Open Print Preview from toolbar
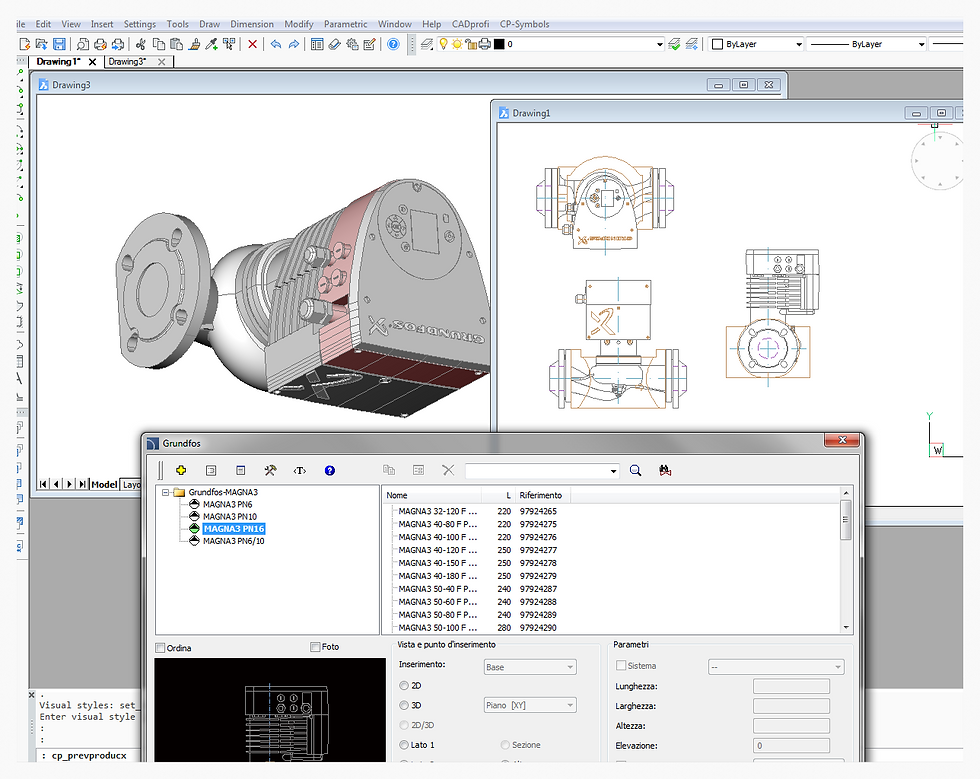The image size is (980, 779). point(82,44)
